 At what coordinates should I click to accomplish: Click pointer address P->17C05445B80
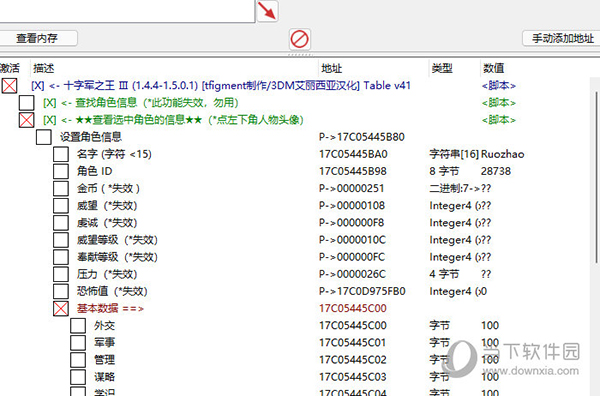[362, 137]
